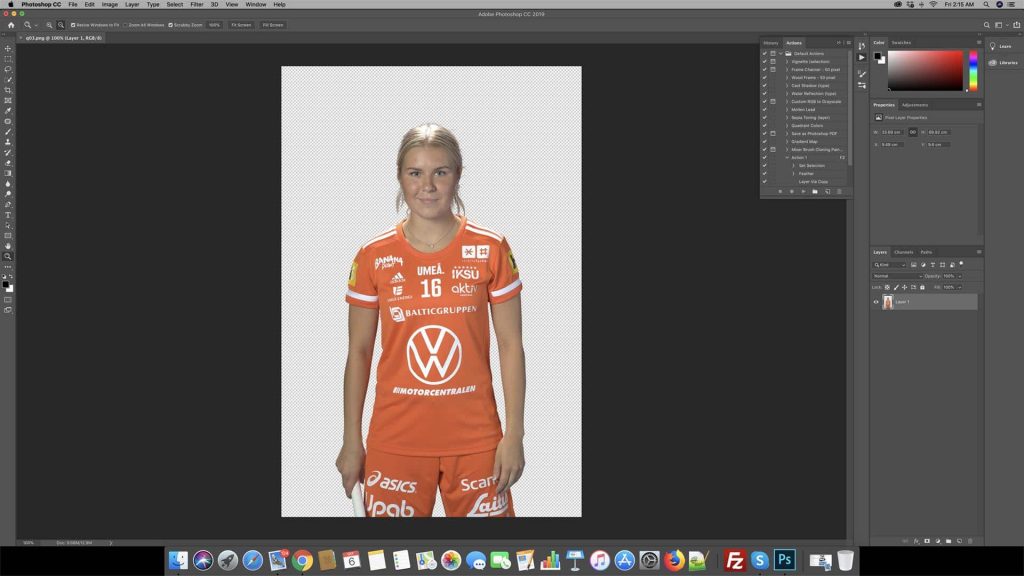The image size is (1024, 576).
Task: Choose Zoom In mode in options bar
Action: (x=49, y=25)
